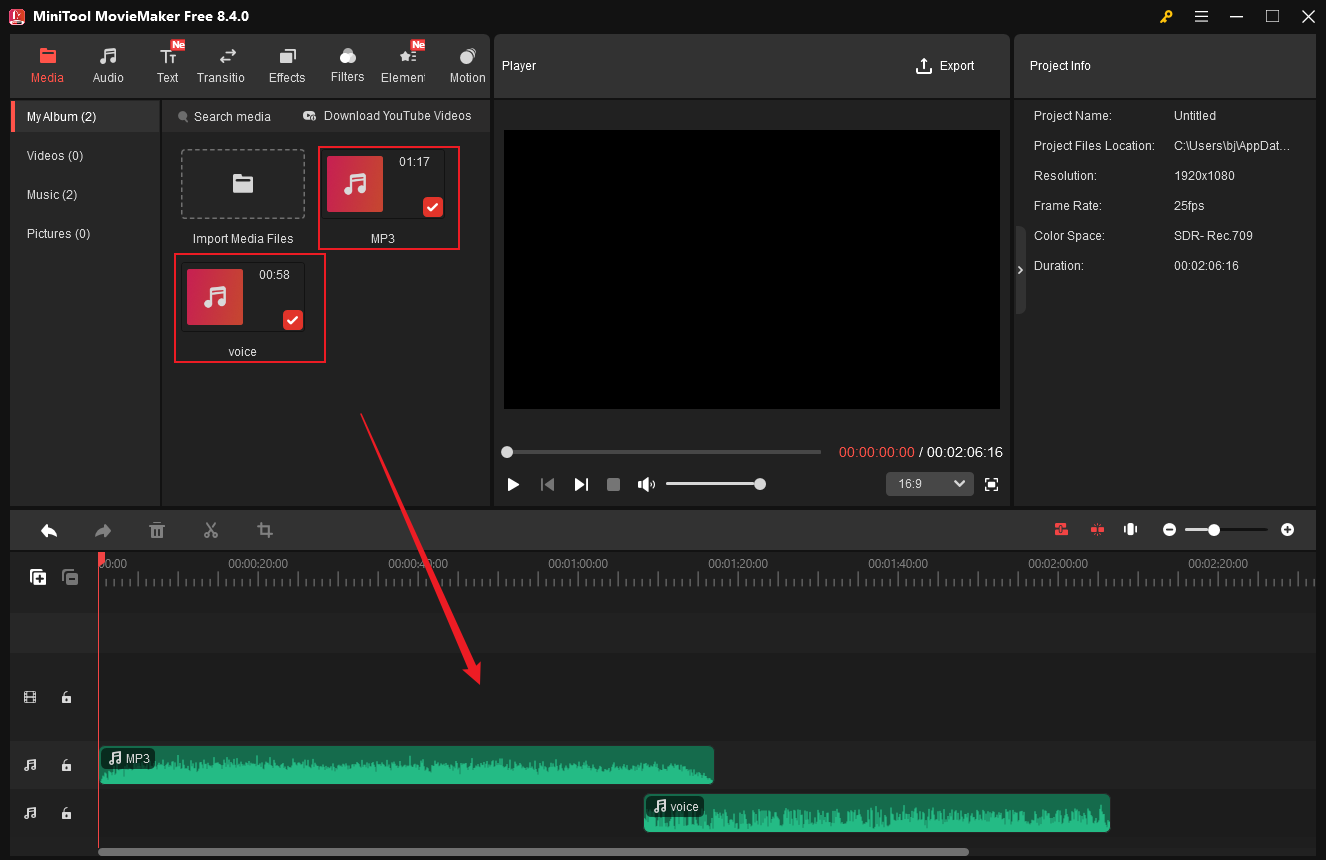
Task: Open the Crop tool on the timeline toolbar
Action: [x=264, y=530]
